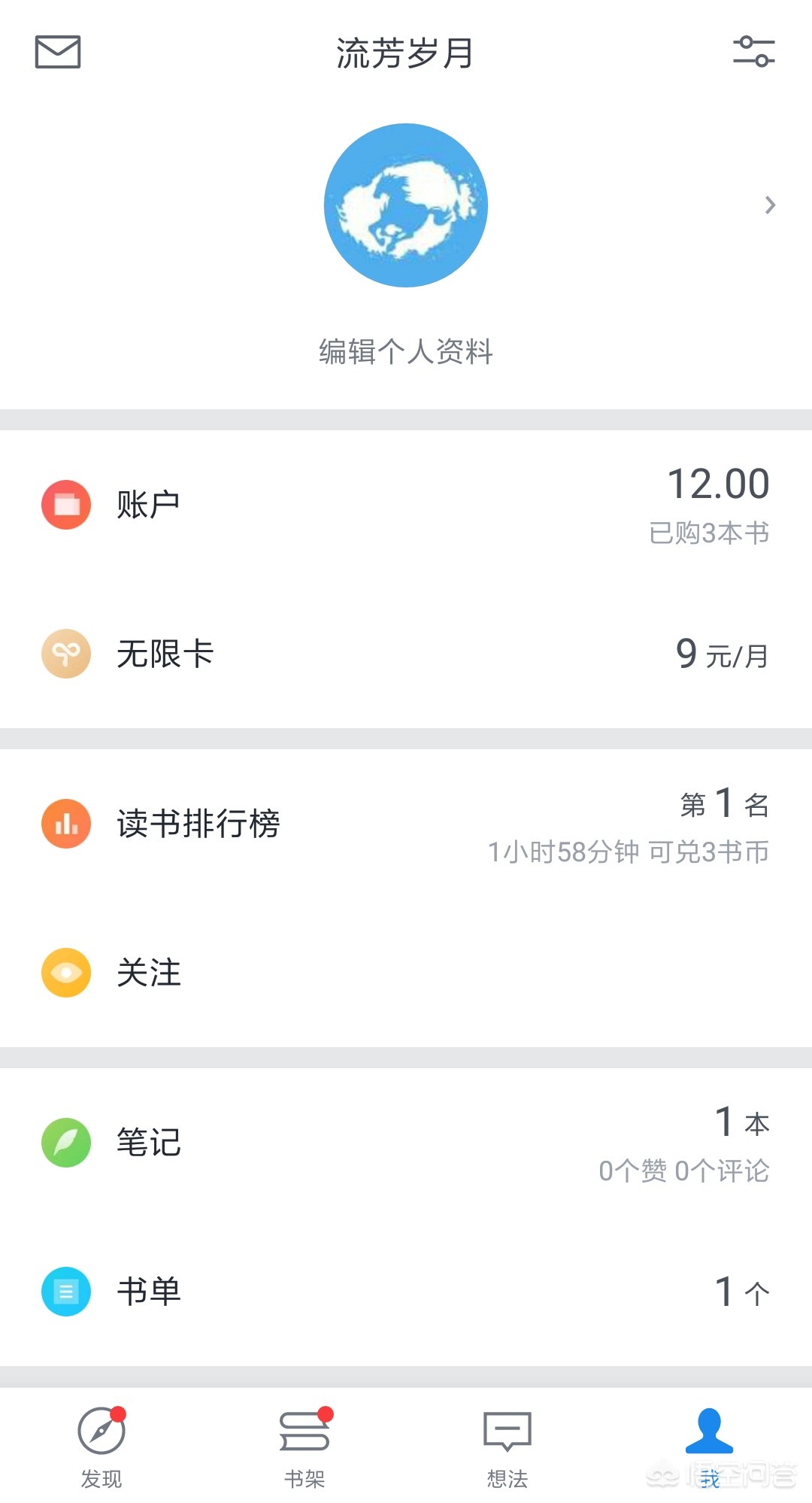
Task: Open the 9 元/月 unlimited card price
Action: 722,654
